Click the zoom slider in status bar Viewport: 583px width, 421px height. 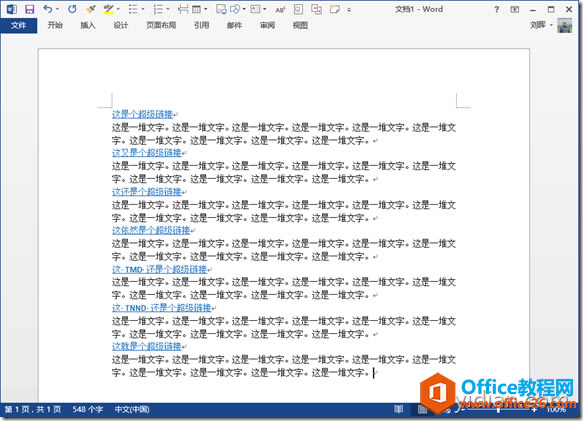coord(498,409)
